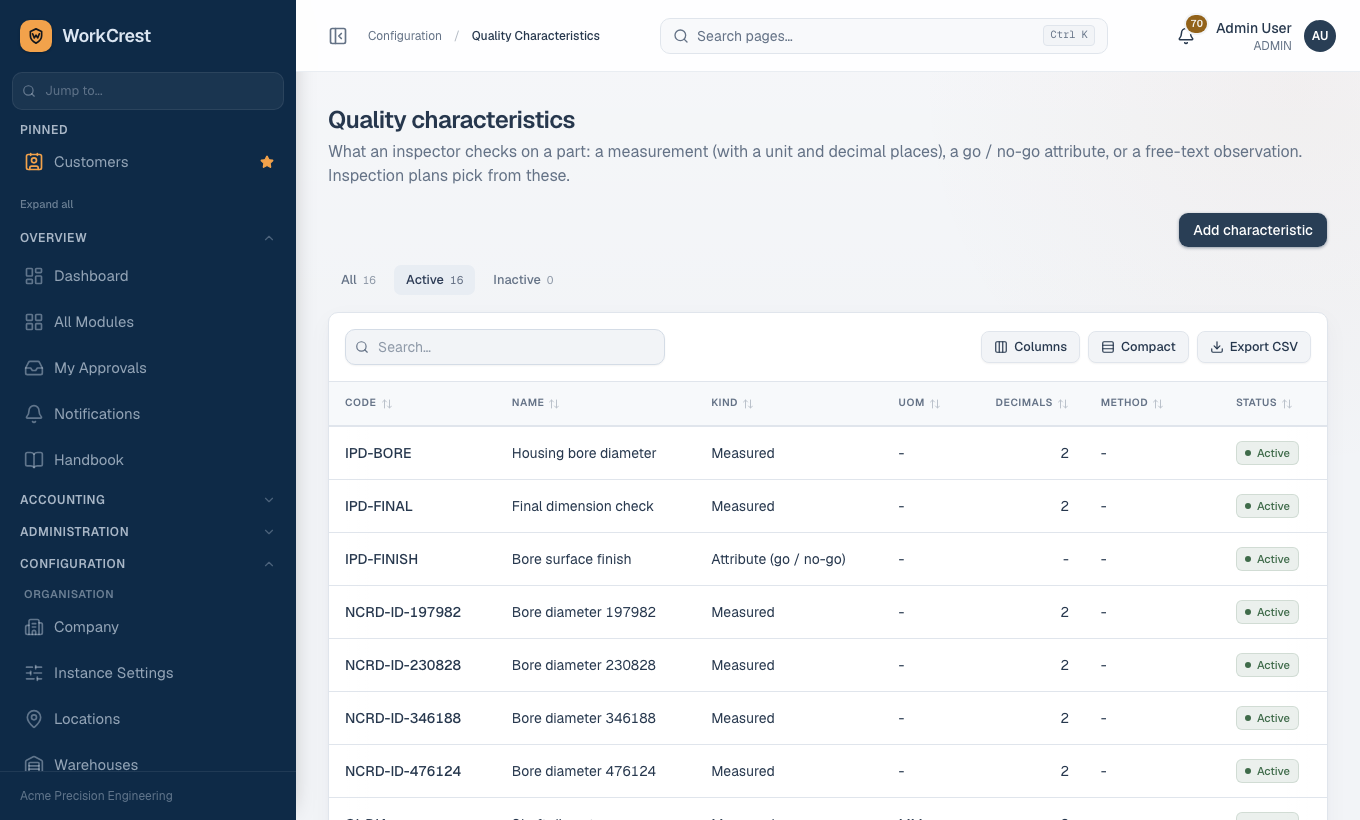Focus the table Search field

[505, 347]
